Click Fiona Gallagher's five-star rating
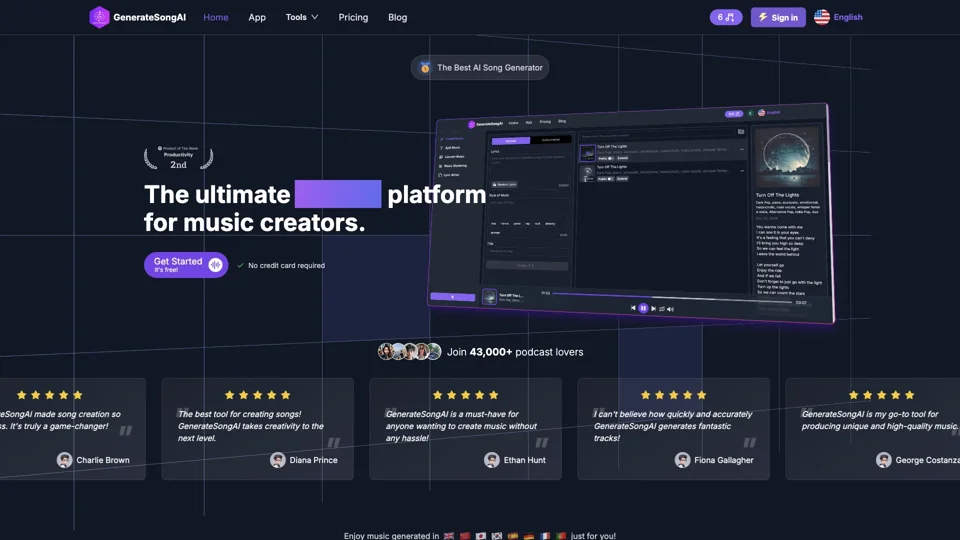The height and width of the screenshot is (540, 960). (x=673, y=395)
